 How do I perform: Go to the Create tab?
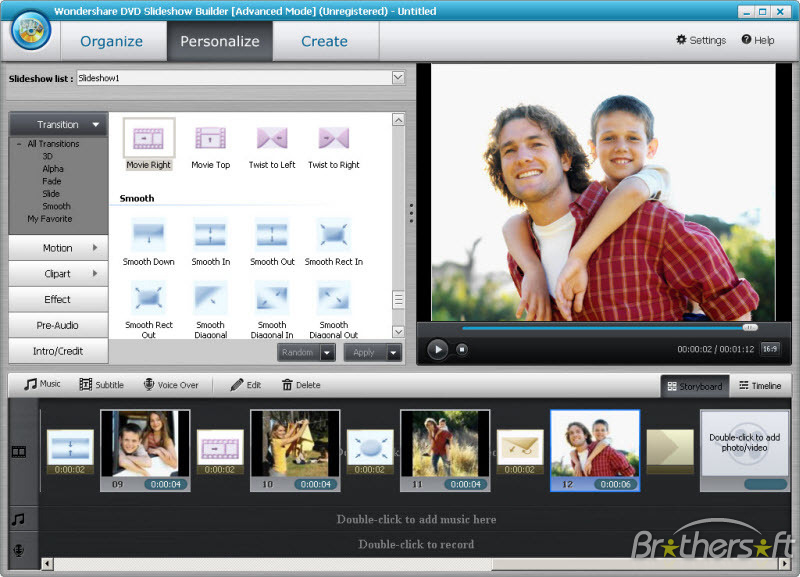[x=324, y=41]
